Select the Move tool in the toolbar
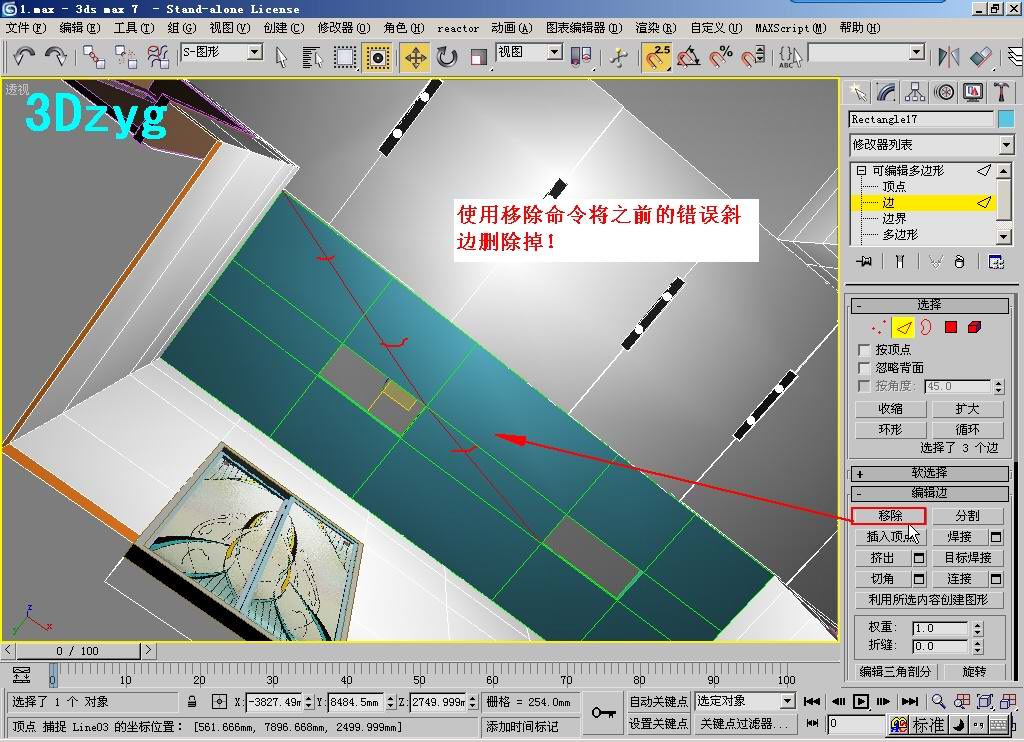This screenshot has height=742, width=1024. [415, 57]
